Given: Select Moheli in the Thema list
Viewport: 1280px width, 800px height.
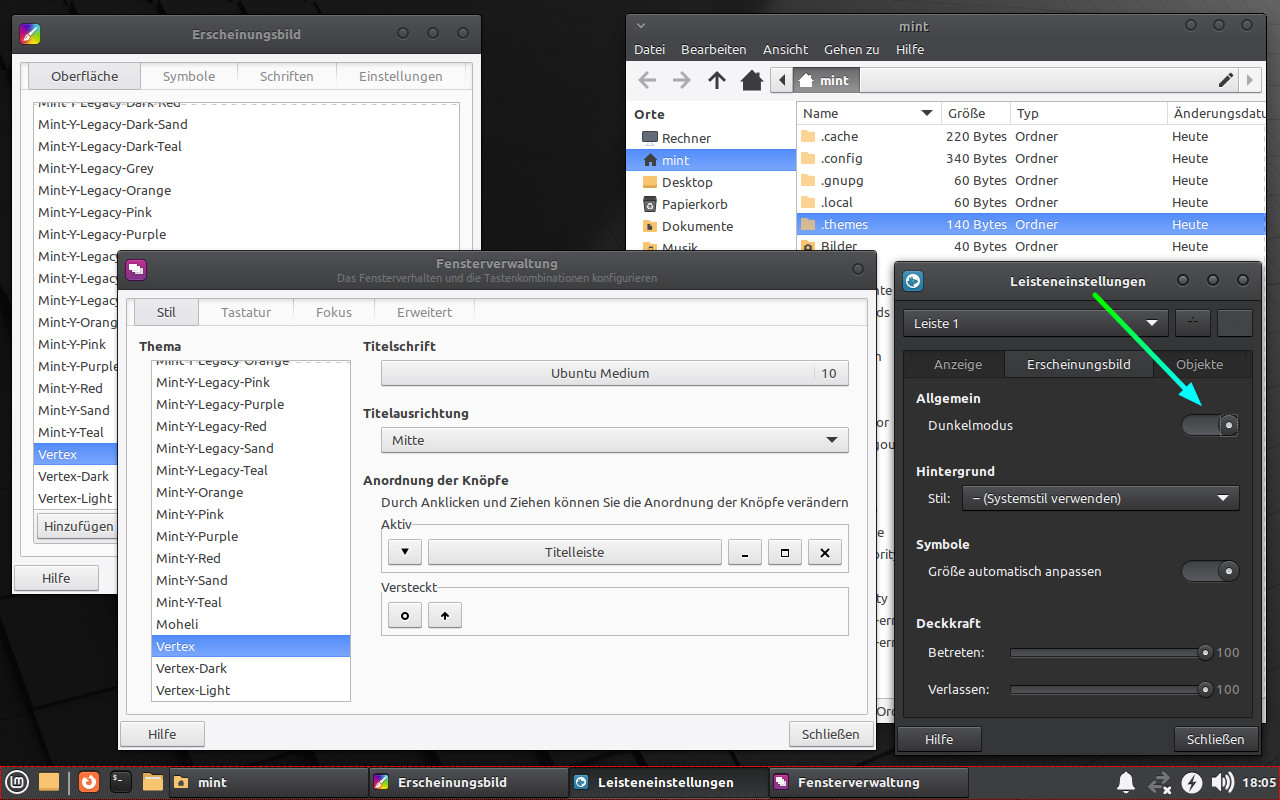Looking at the screenshot, I should click(x=251, y=624).
